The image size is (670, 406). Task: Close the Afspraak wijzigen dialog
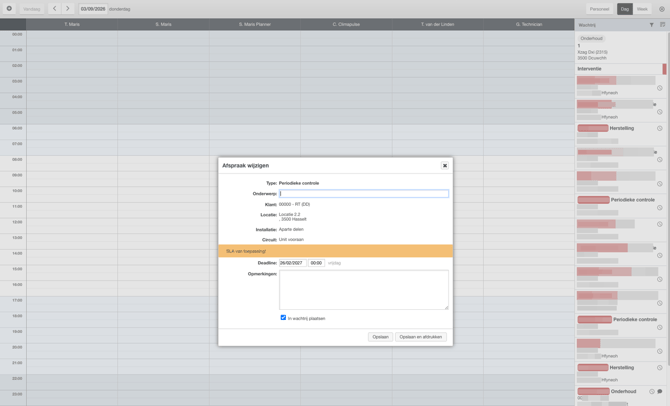[445, 165]
